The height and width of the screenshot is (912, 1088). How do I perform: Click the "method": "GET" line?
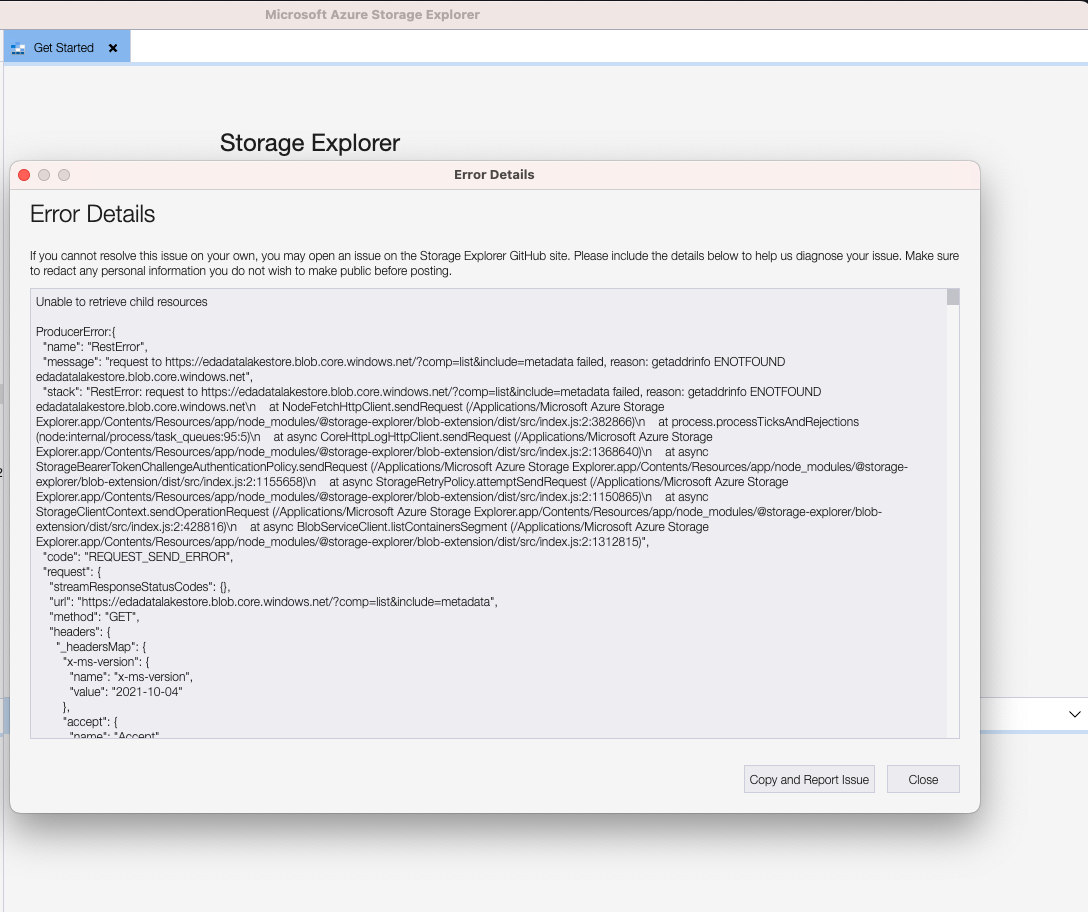pyautogui.click(x=94, y=617)
